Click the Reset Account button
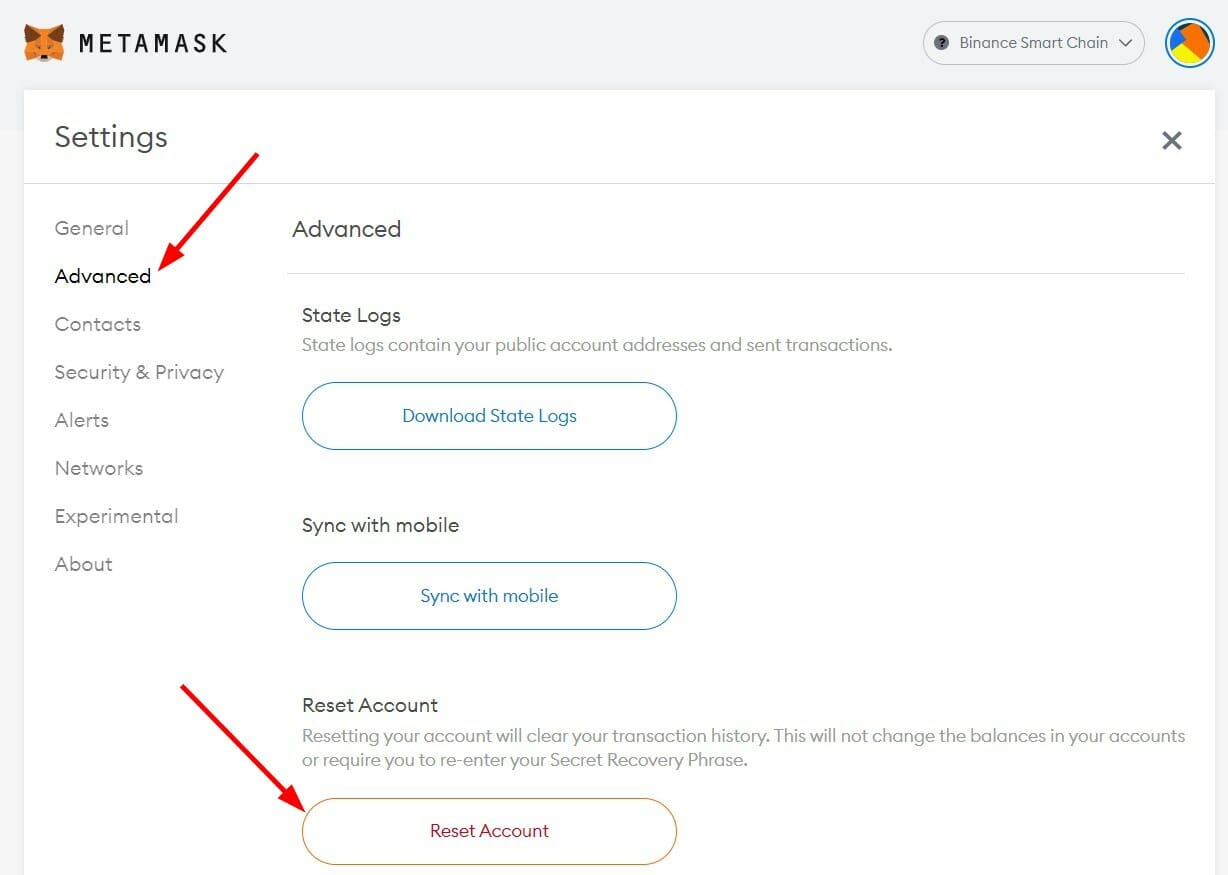1228x875 pixels. pyautogui.click(x=489, y=831)
